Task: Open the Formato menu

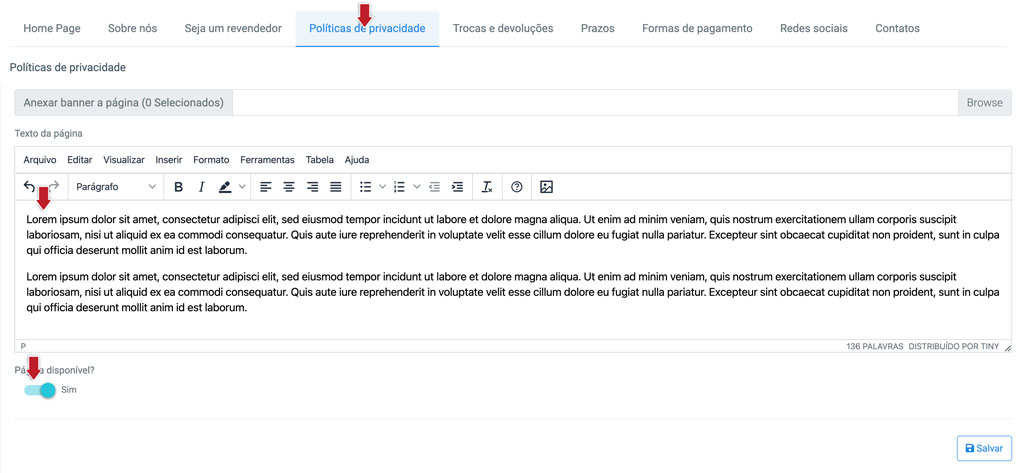Action: point(211,160)
